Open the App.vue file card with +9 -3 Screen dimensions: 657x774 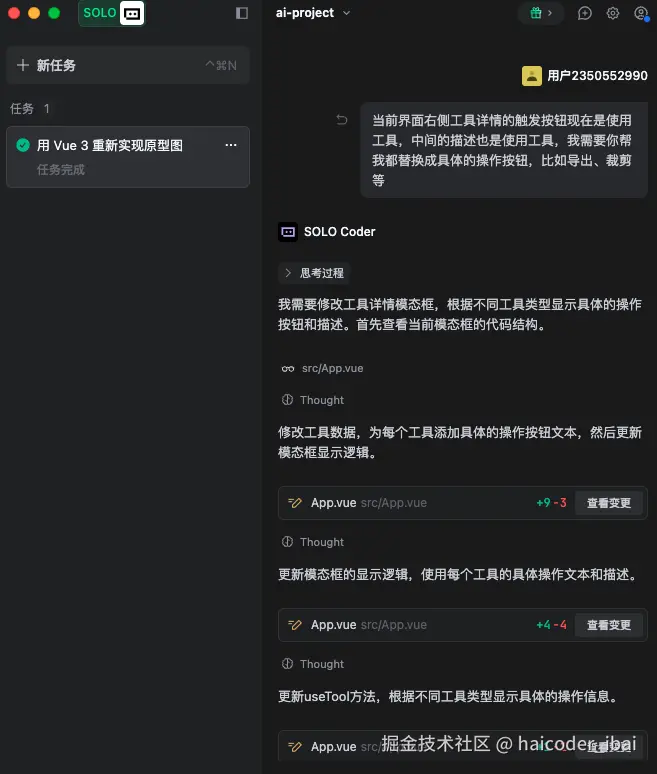coord(463,503)
